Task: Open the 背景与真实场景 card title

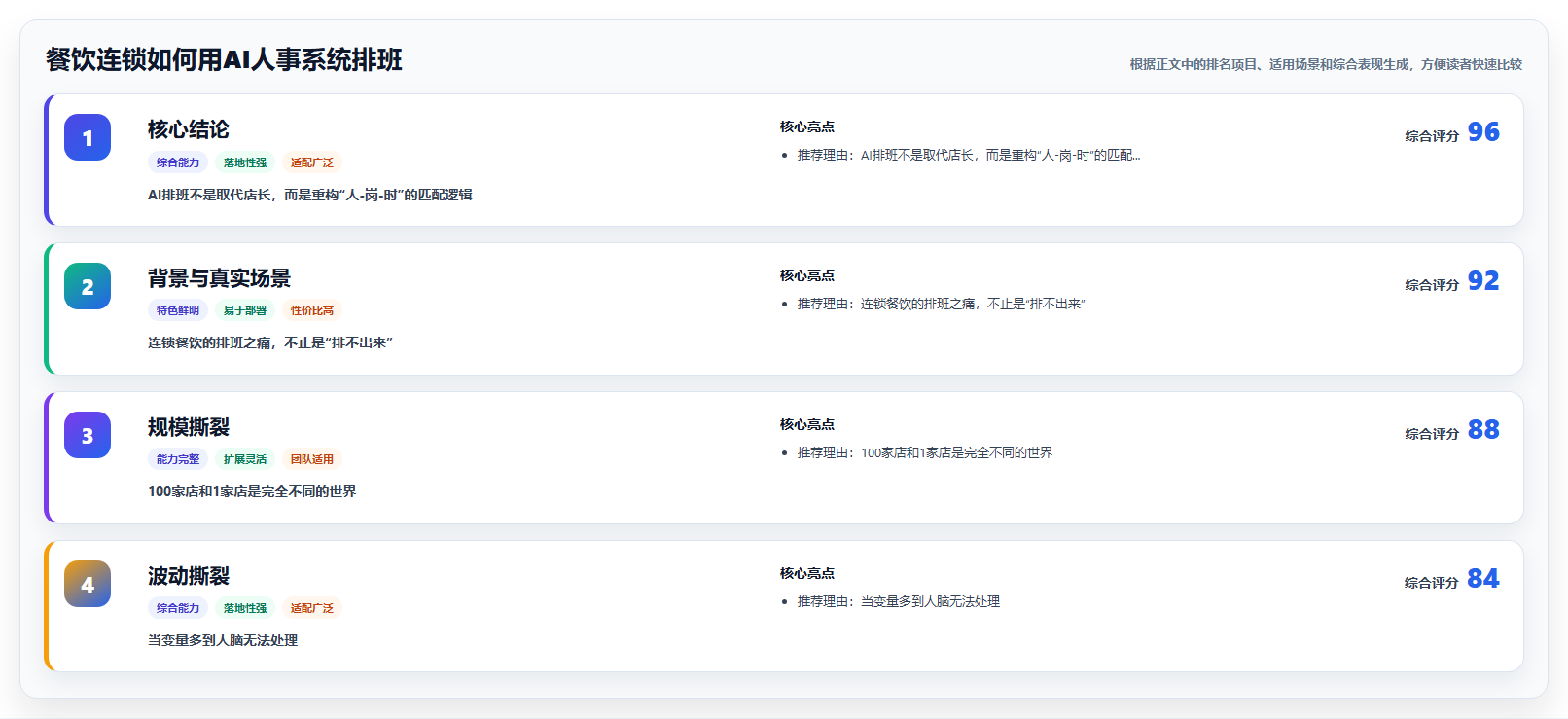Action: click(219, 278)
